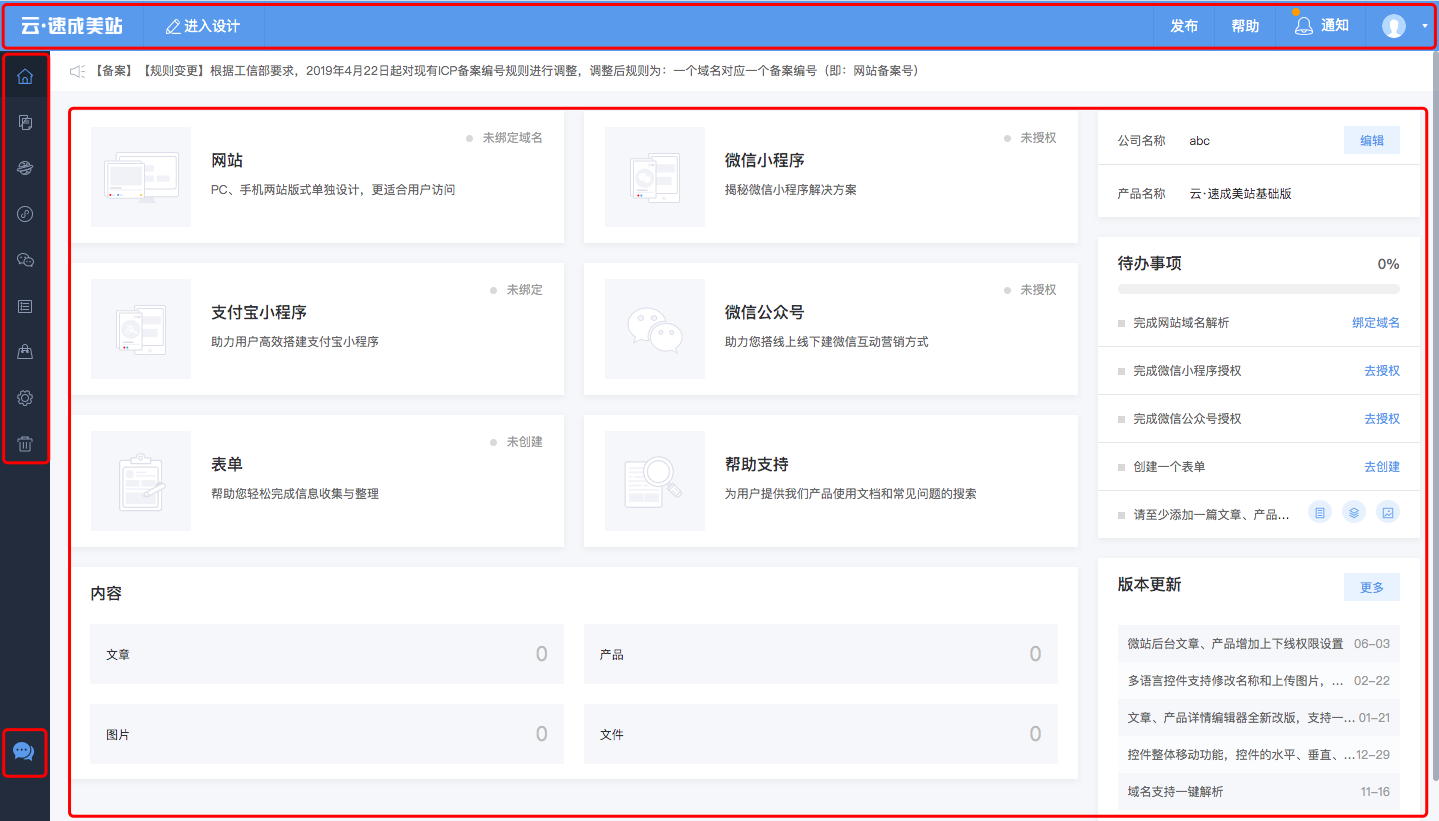The image size is (1439, 821).
Task: Open the 微信公众号 card title
Action: pyautogui.click(x=765, y=313)
